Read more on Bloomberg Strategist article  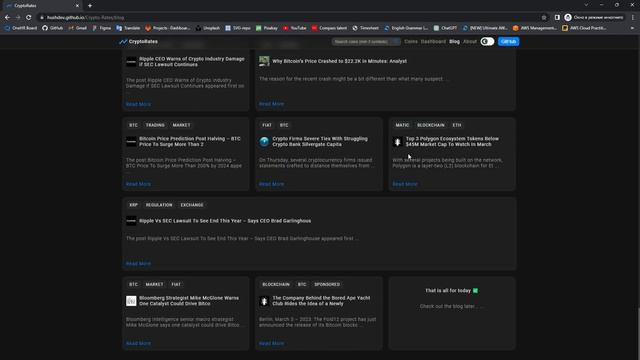pos(138,343)
